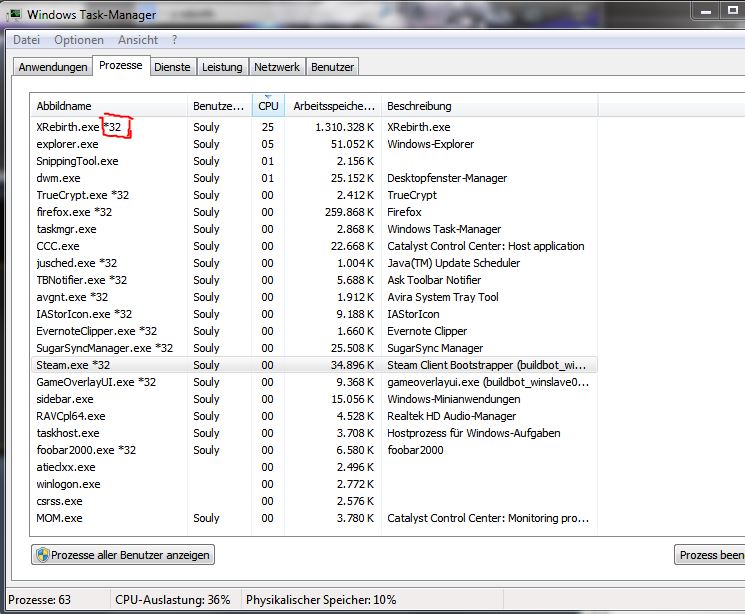745x614 pixels.
Task: Sort by Benutzername column header
Action: (x=219, y=106)
